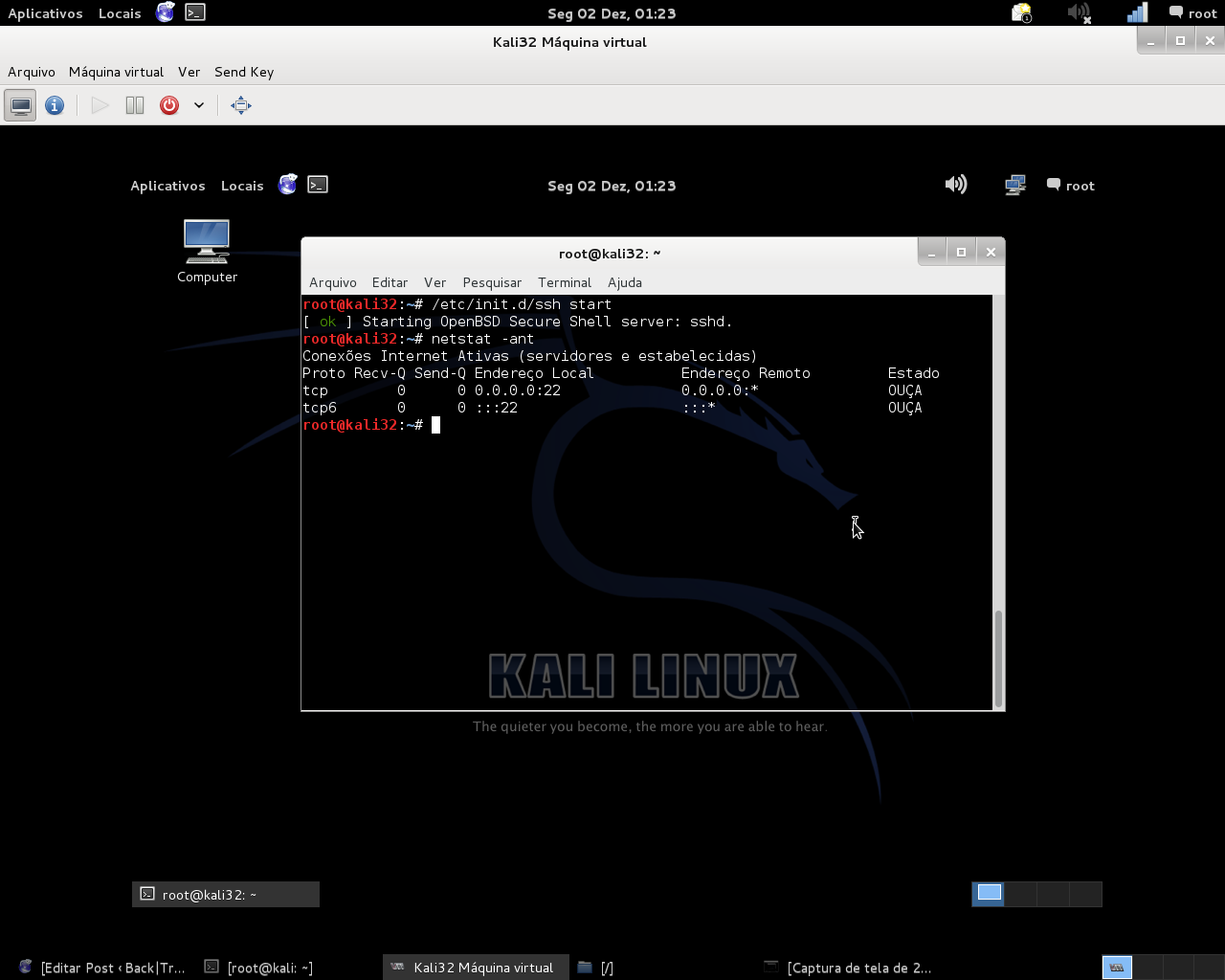The width and height of the screenshot is (1225, 980).
Task: Open the Ajuda menu in the terminal
Action: (625, 282)
